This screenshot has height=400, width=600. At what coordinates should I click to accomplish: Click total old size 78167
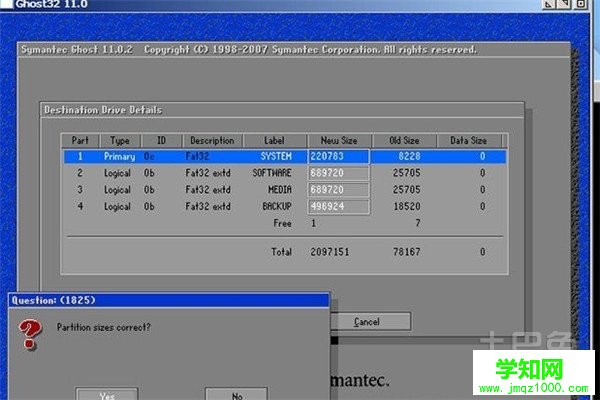(406, 252)
